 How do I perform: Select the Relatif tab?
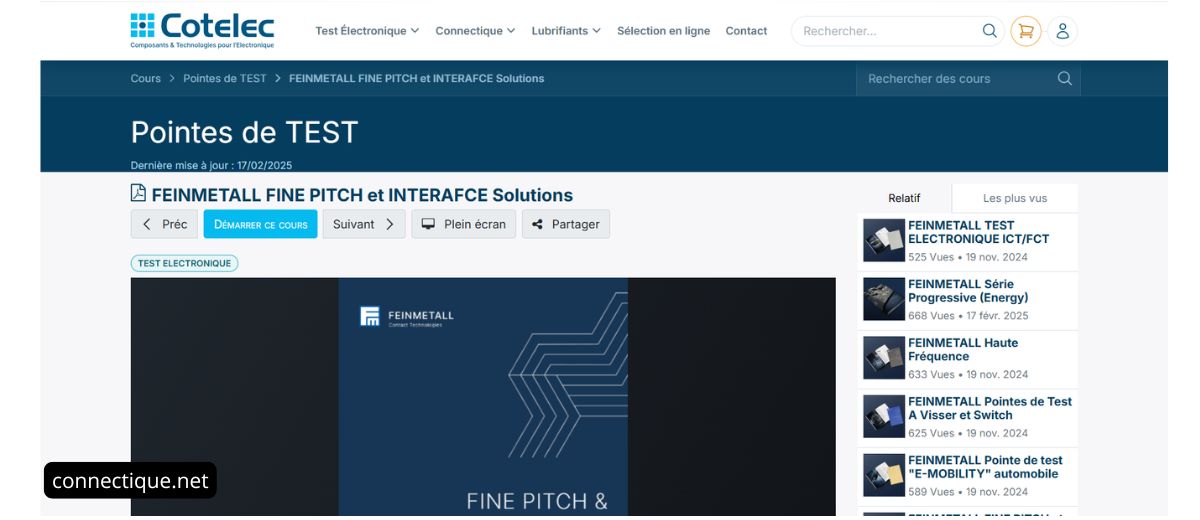(904, 198)
